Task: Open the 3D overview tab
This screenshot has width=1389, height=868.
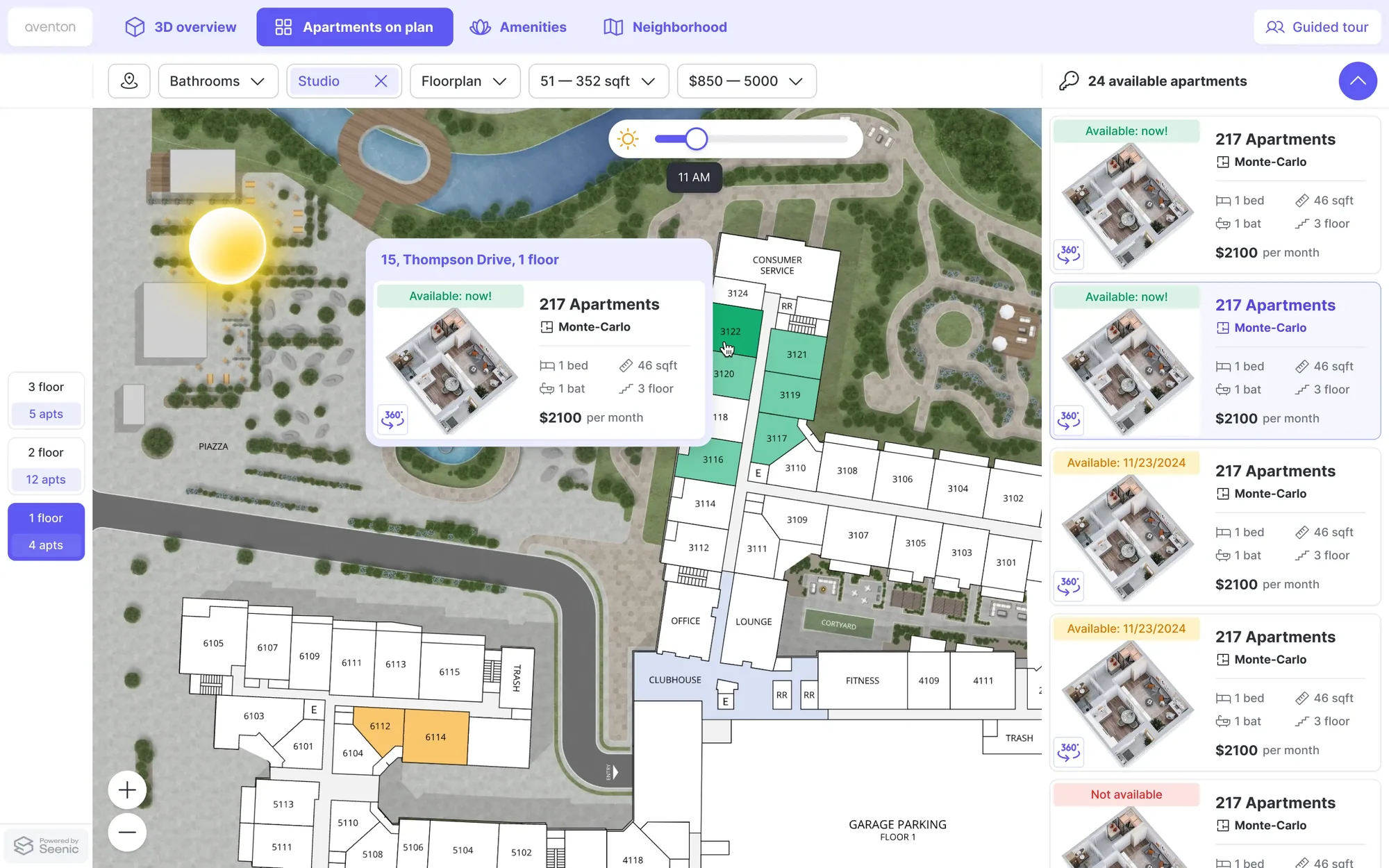Action: click(181, 27)
